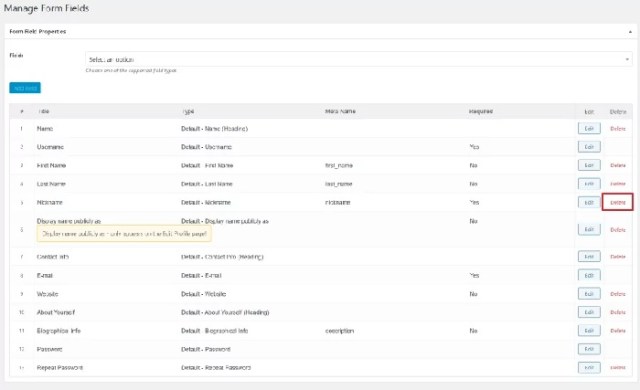Delete the Repeat Password field

coord(618,368)
